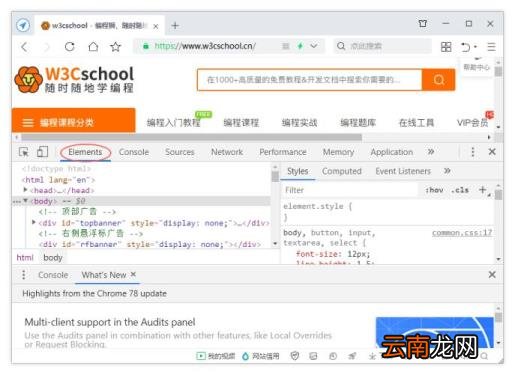Close the w3cschool browser tab
Screen dimensions: 515x375
point(156,26)
